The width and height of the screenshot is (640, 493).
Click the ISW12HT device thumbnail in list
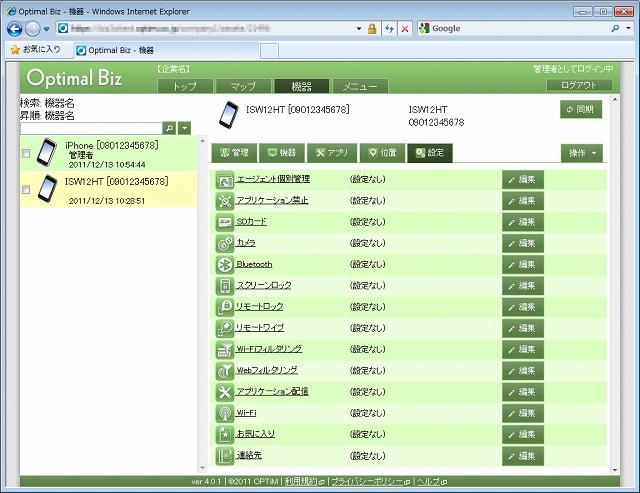tap(47, 189)
